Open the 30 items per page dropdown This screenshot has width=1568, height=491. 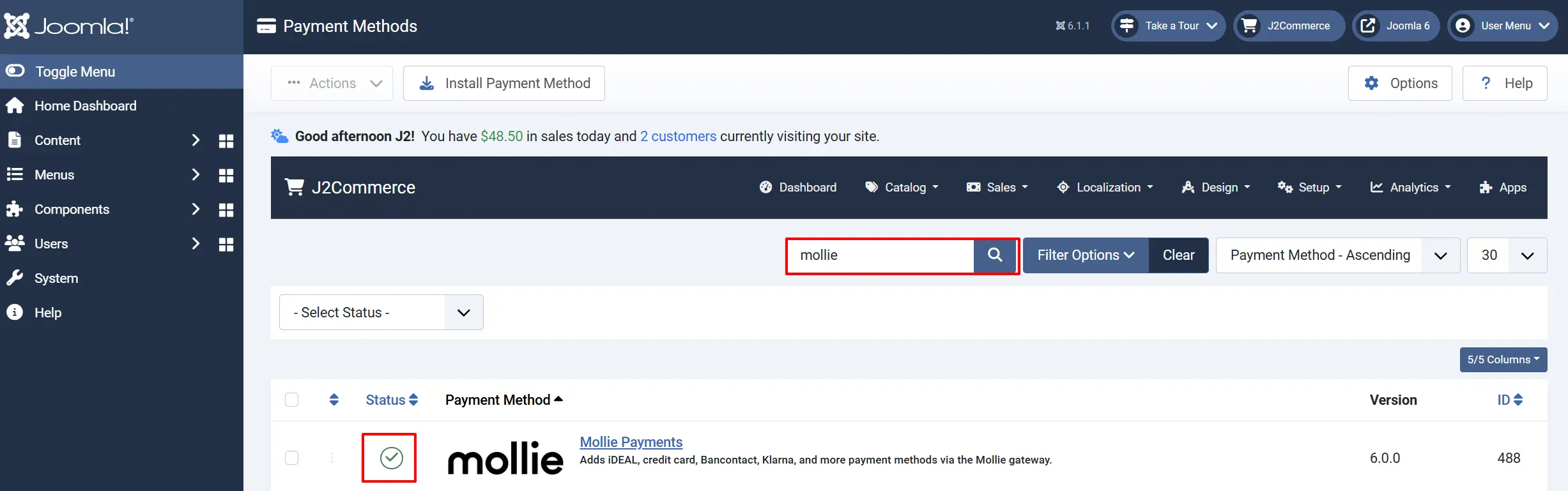tap(1507, 255)
